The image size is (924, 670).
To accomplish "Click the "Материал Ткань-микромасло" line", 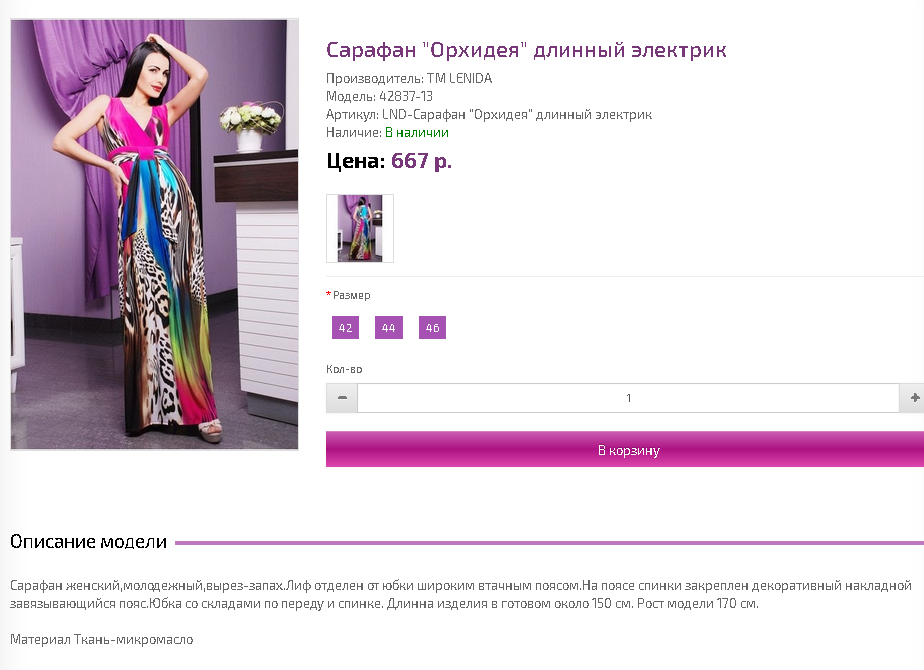I will tap(102, 639).
